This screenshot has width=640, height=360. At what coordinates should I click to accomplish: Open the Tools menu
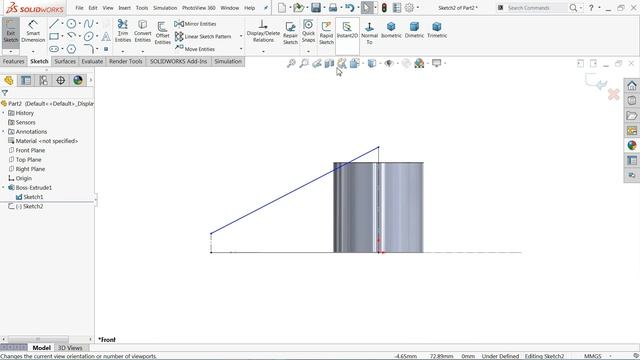coord(142,8)
